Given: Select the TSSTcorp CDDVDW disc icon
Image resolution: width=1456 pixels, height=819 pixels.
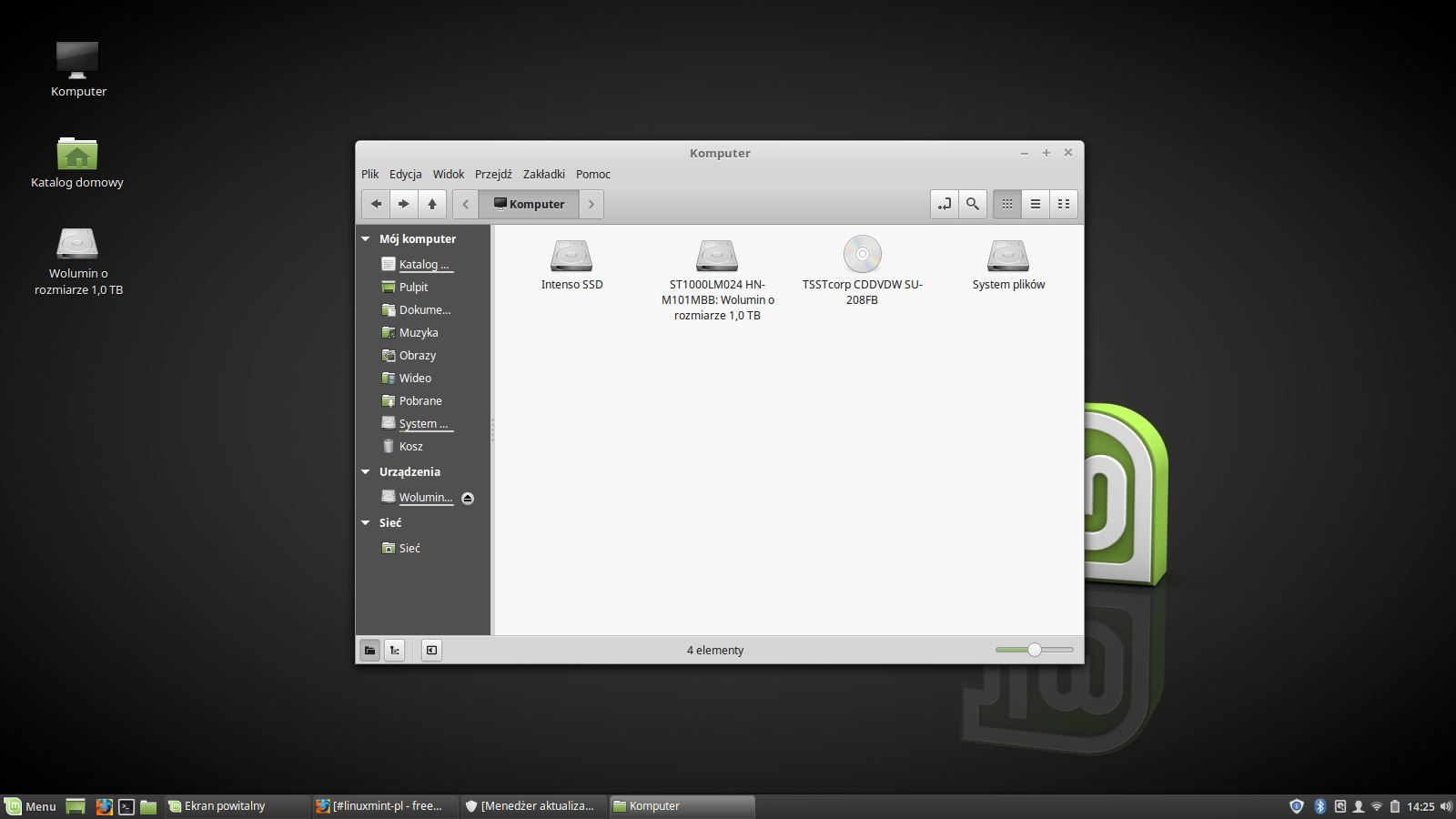Looking at the screenshot, I should point(862,254).
